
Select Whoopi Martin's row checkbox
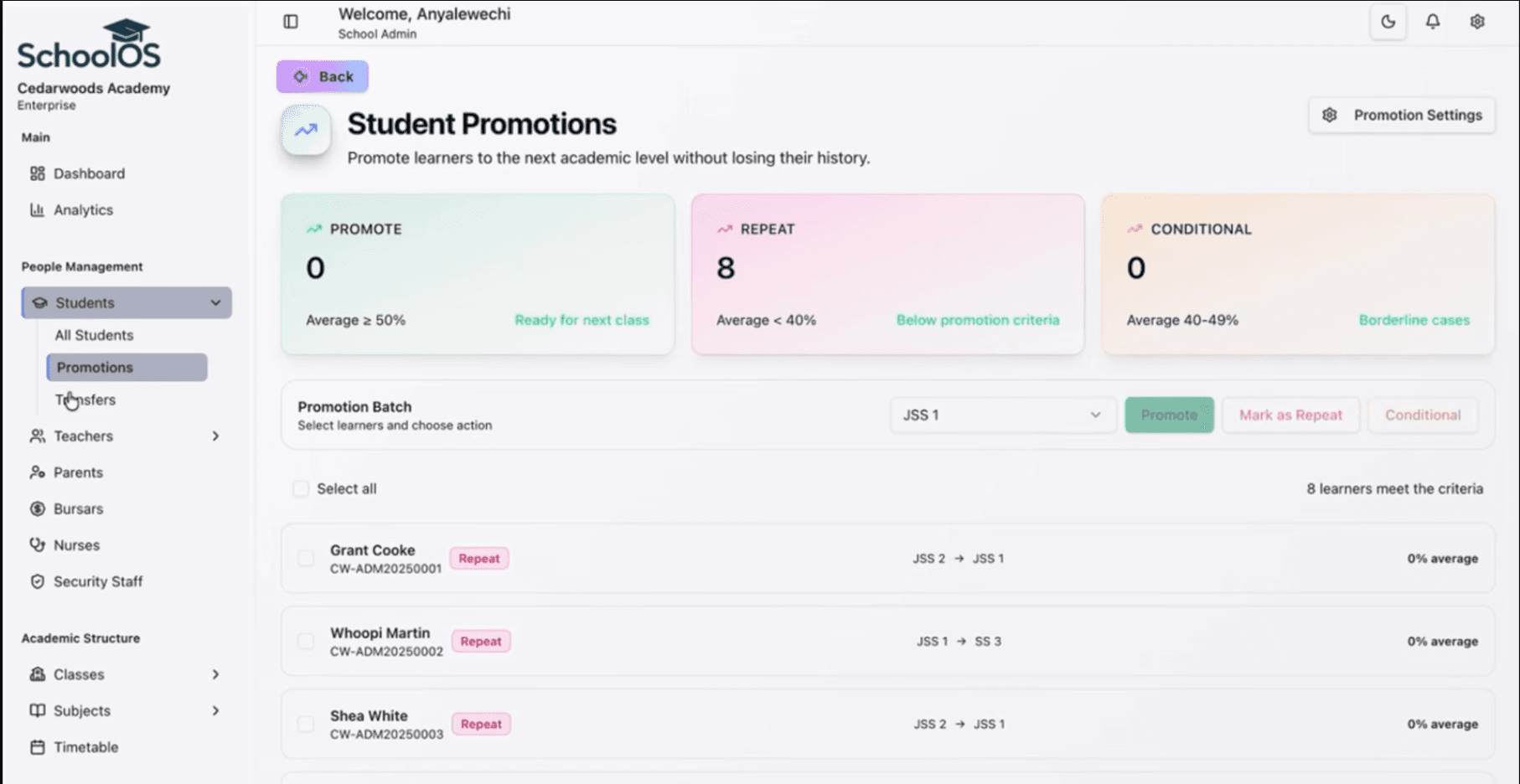pyautogui.click(x=305, y=641)
